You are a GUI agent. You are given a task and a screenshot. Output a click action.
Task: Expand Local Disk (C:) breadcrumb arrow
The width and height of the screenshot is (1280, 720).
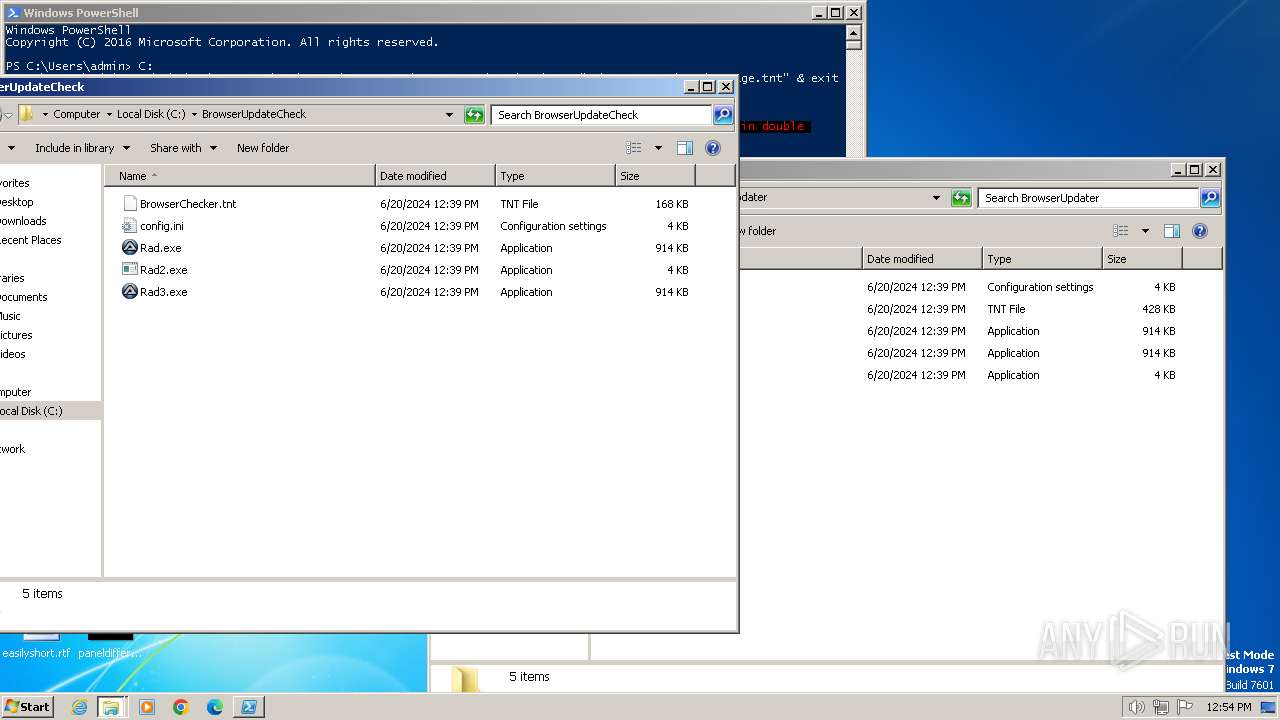(x=194, y=115)
